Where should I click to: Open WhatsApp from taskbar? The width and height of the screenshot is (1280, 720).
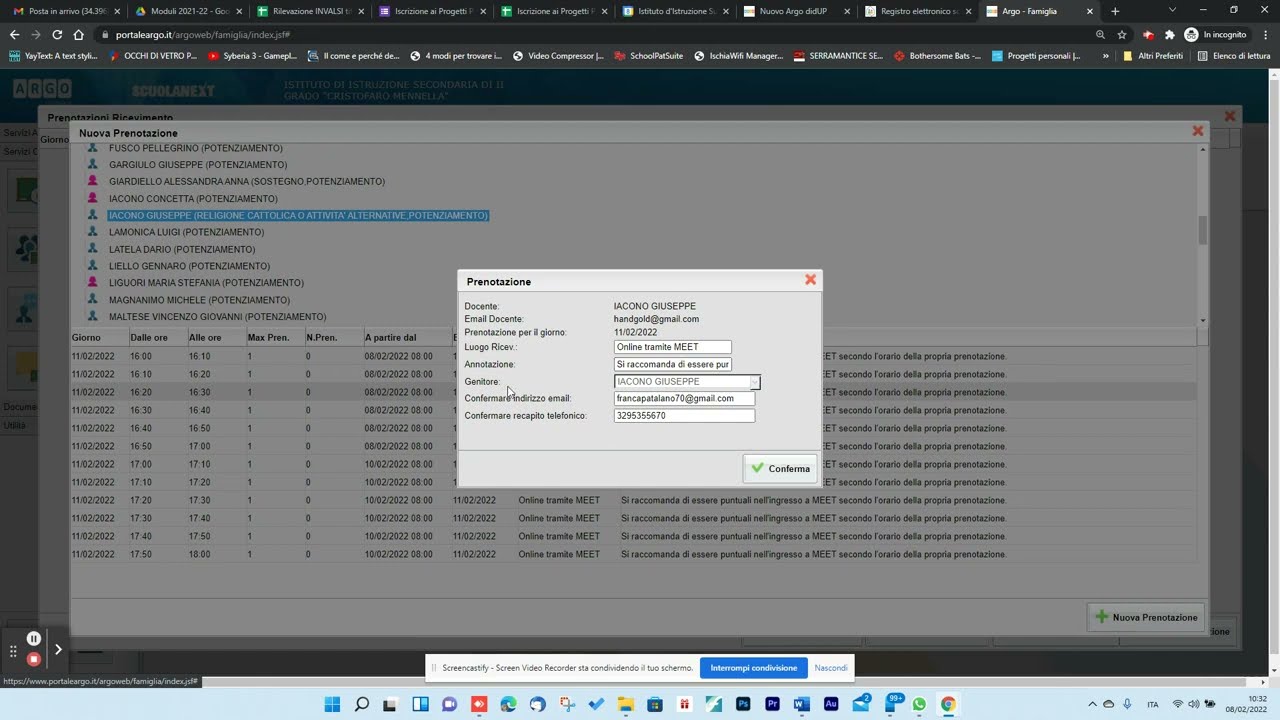click(x=919, y=704)
